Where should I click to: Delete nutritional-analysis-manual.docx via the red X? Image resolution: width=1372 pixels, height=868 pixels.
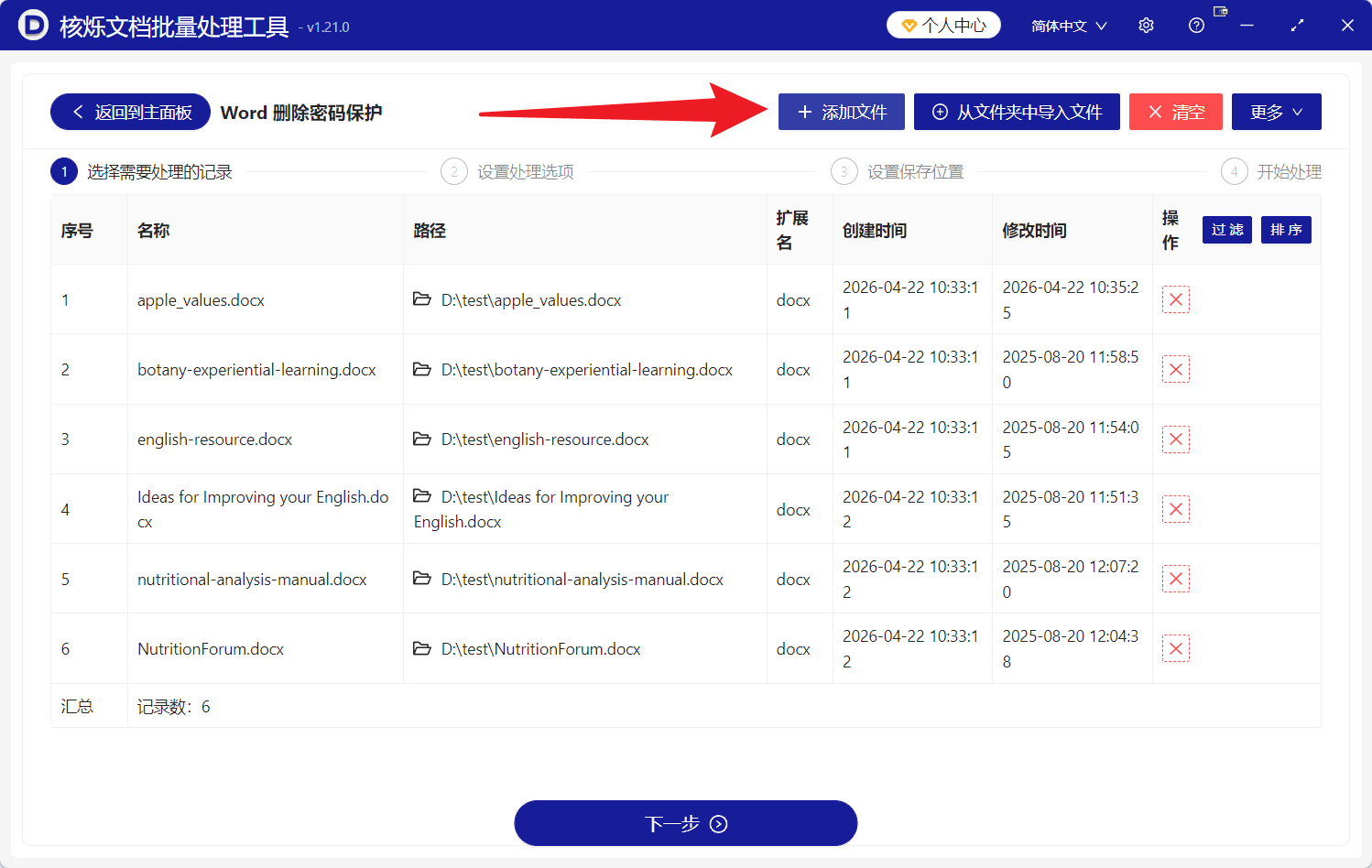coord(1176,578)
